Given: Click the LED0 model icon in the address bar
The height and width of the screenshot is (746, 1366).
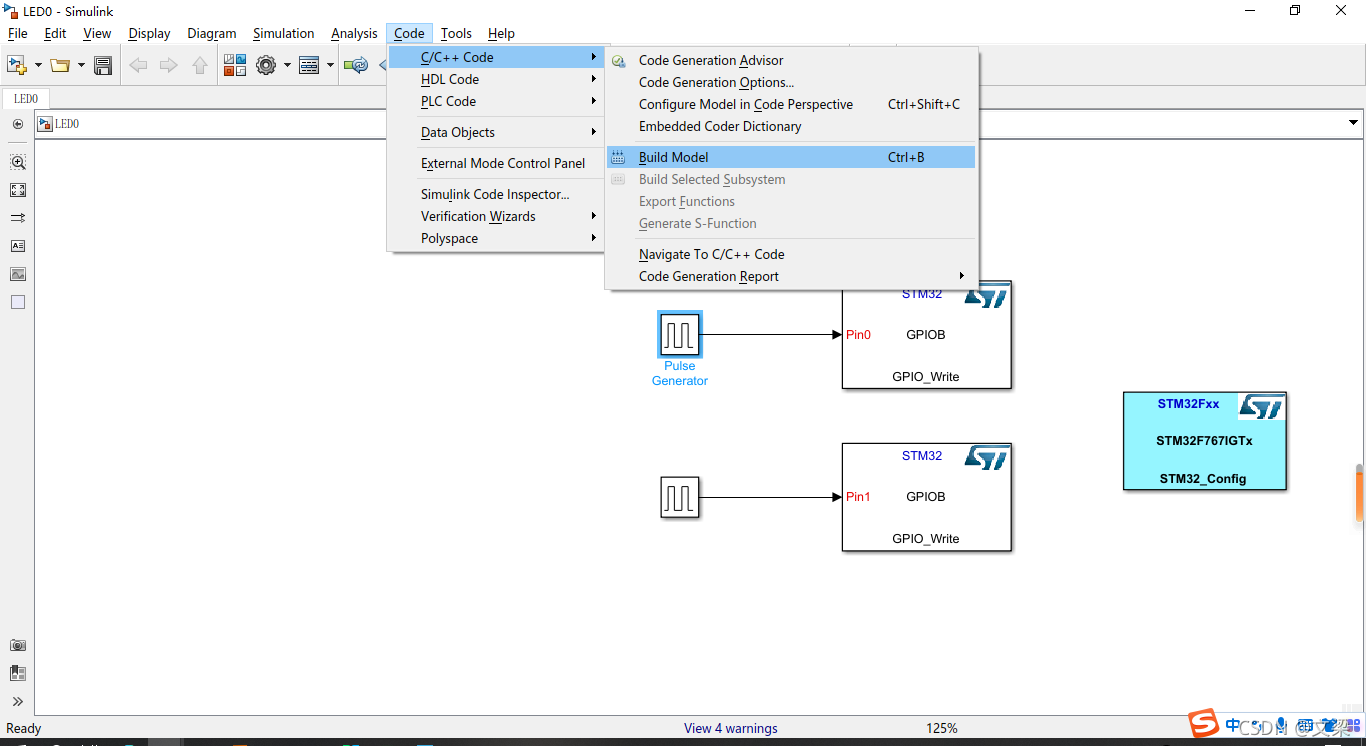Looking at the screenshot, I should tap(45, 124).
